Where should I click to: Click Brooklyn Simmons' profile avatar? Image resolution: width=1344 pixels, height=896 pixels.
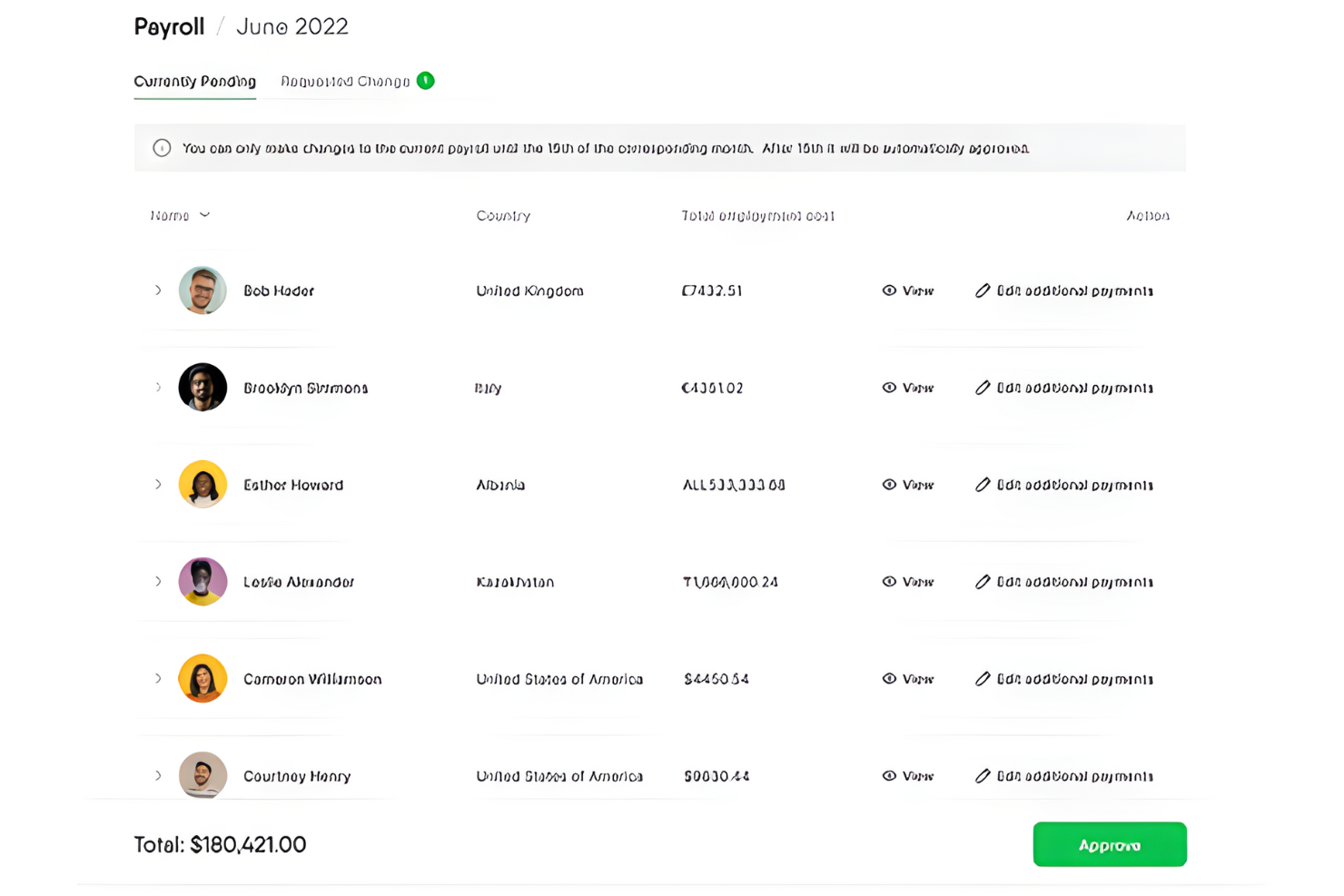point(203,388)
